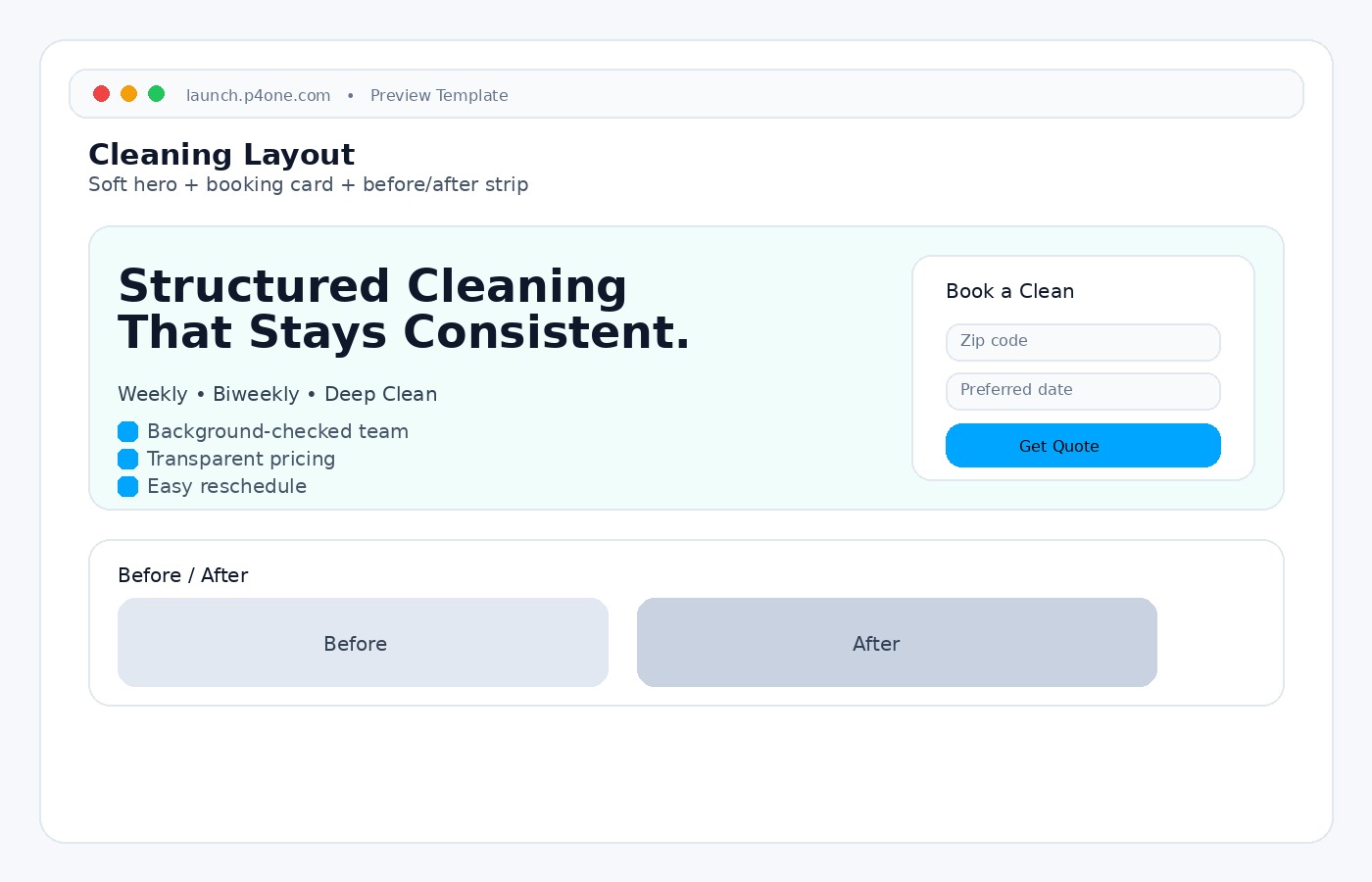Click the red traffic light dot
This screenshot has width=1372, height=882.
point(102,94)
